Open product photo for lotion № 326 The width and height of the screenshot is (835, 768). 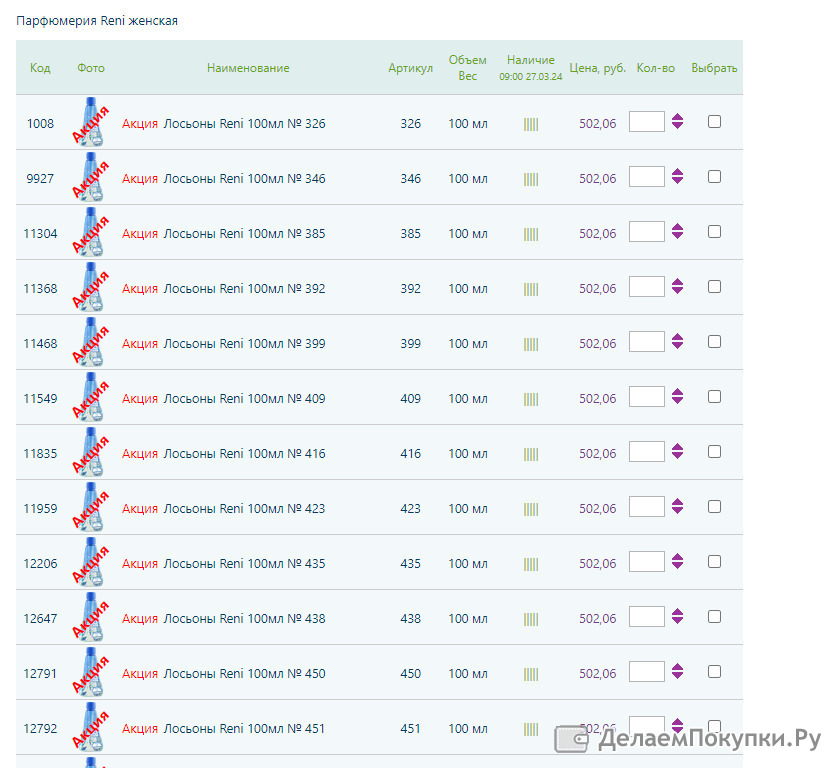(x=91, y=122)
